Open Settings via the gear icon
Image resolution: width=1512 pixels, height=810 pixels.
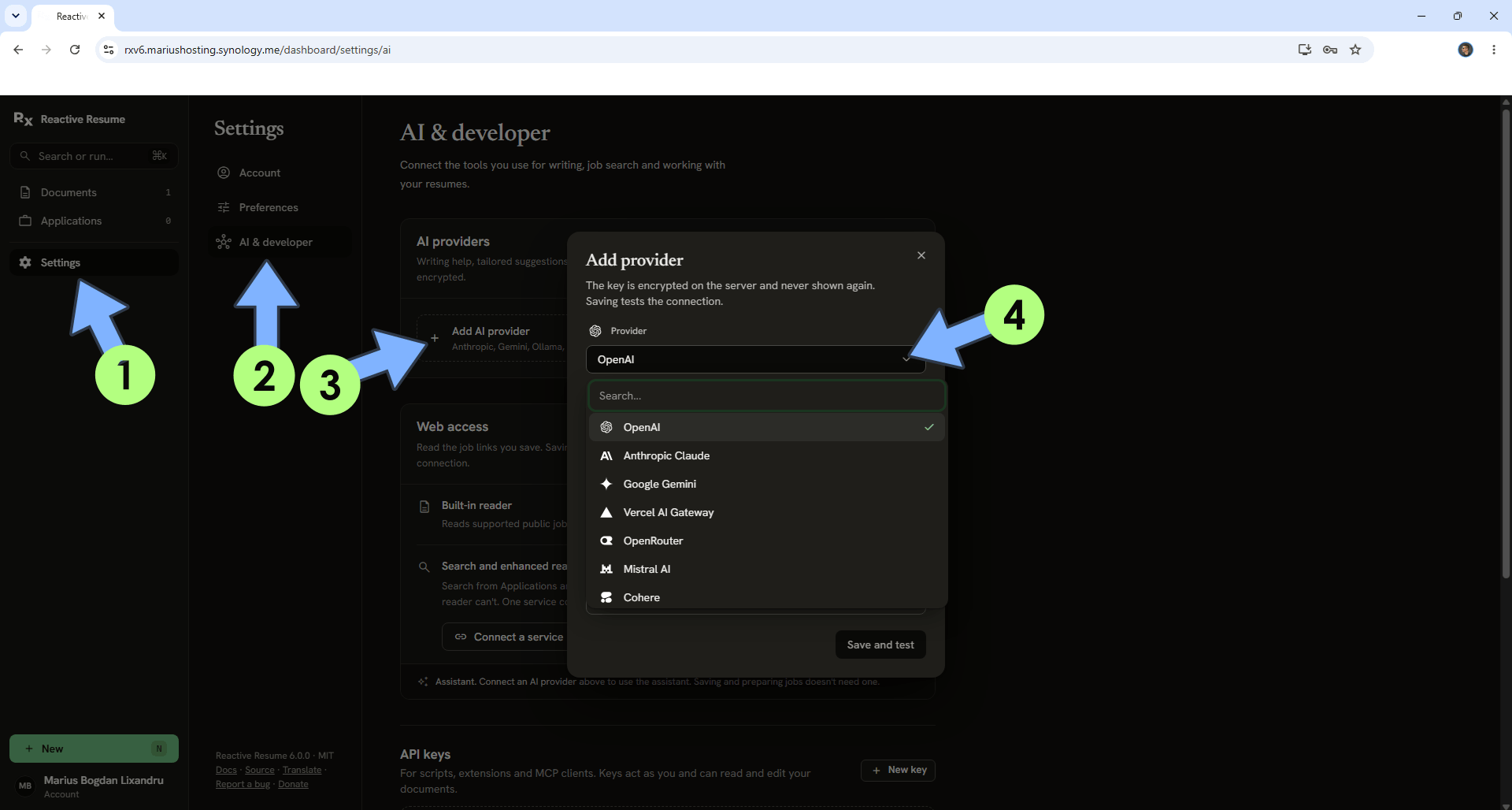25,262
